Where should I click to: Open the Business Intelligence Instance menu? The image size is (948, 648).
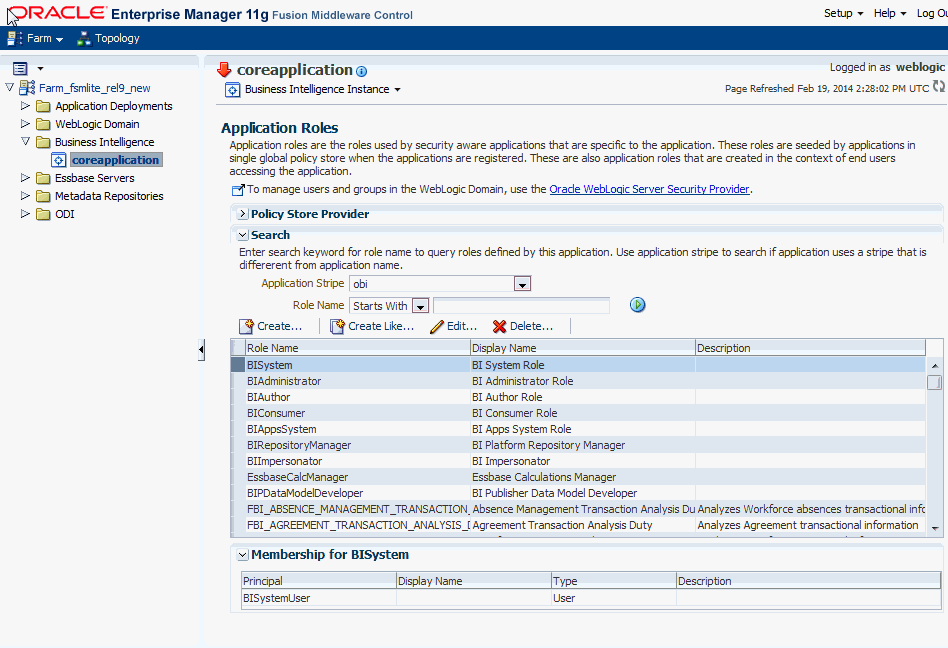coord(323,89)
